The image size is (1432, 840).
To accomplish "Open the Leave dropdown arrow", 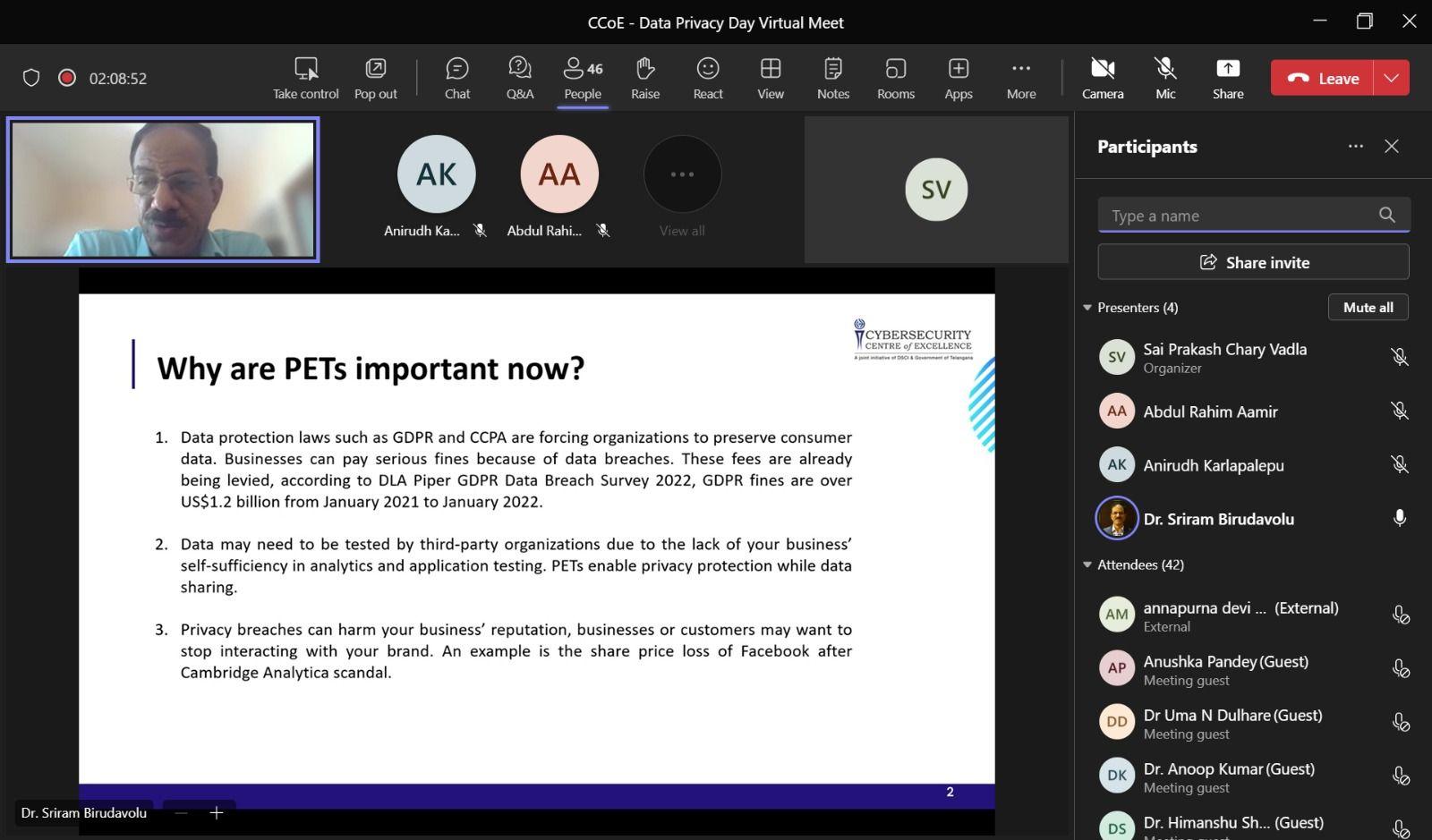I will pos(1391,78).
